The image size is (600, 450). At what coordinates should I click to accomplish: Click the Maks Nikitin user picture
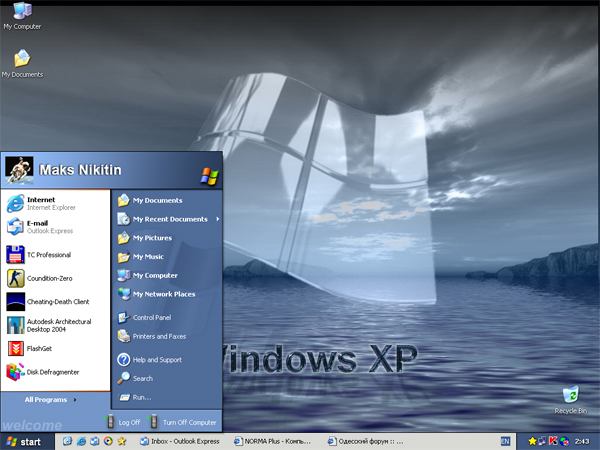[19, 170]
